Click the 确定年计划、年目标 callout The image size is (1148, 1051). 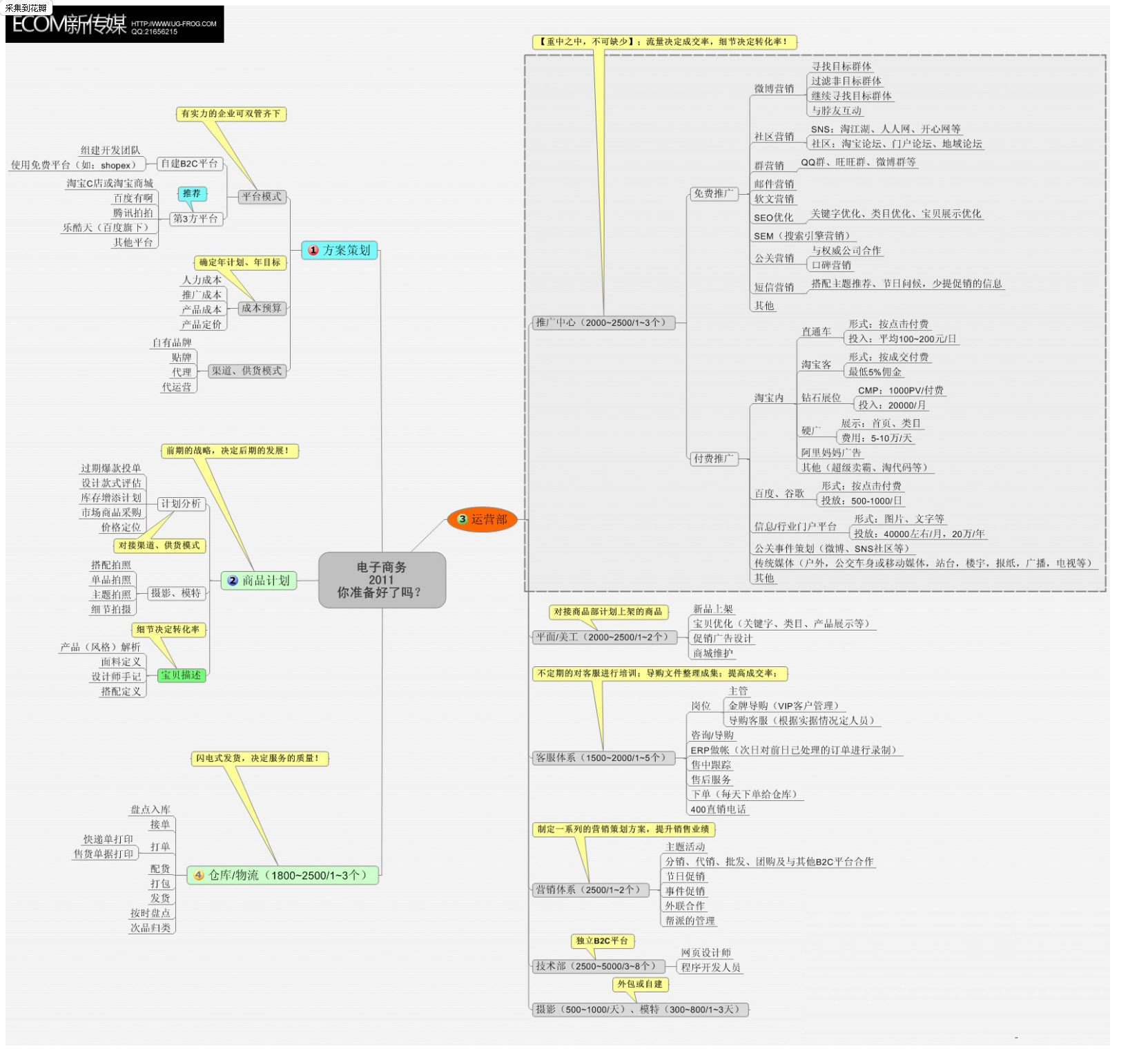(x=240, y=262)
